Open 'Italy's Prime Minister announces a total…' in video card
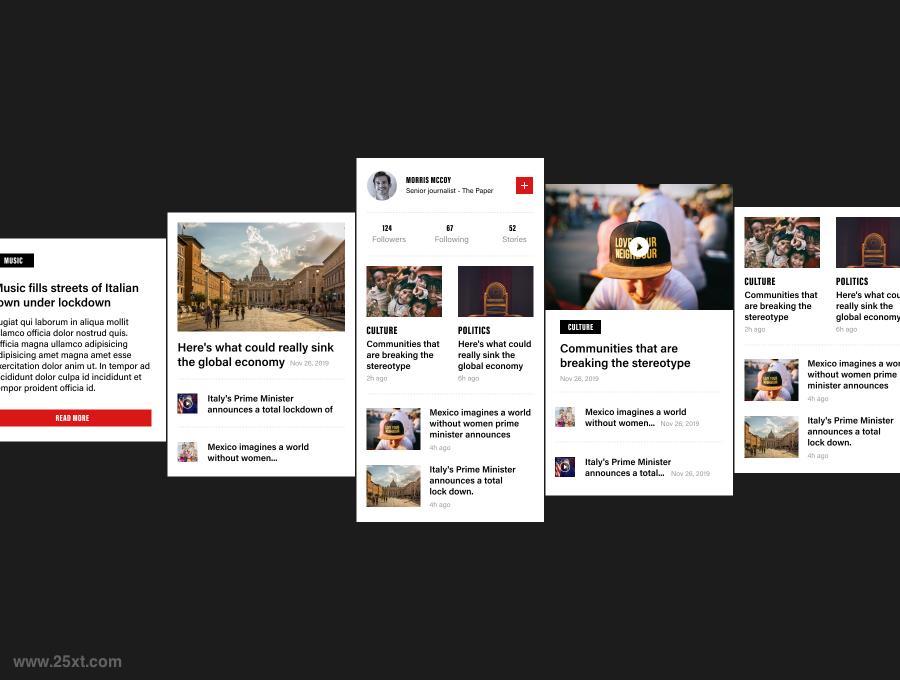The width and height of the screenshot is (900, 680). pos(627,467)
